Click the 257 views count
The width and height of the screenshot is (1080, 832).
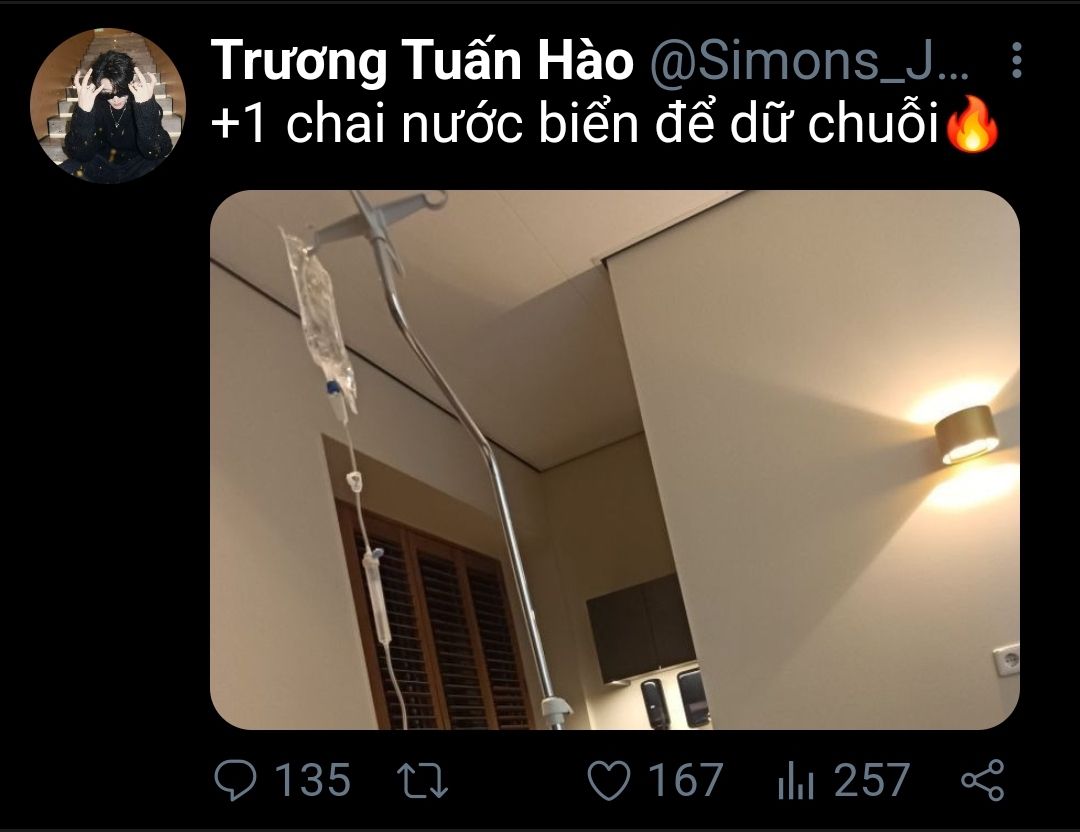click(x=872, y=780)
